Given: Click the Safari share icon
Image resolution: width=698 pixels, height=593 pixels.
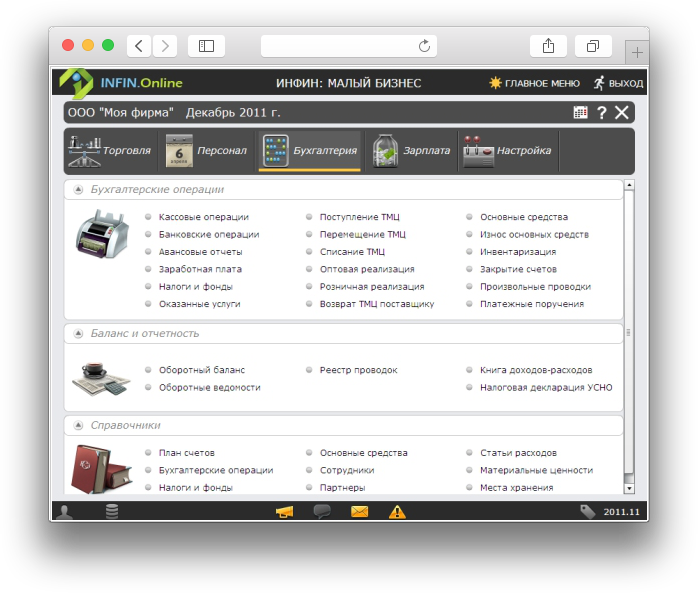Looking at the screenshot, I should 548,46.
